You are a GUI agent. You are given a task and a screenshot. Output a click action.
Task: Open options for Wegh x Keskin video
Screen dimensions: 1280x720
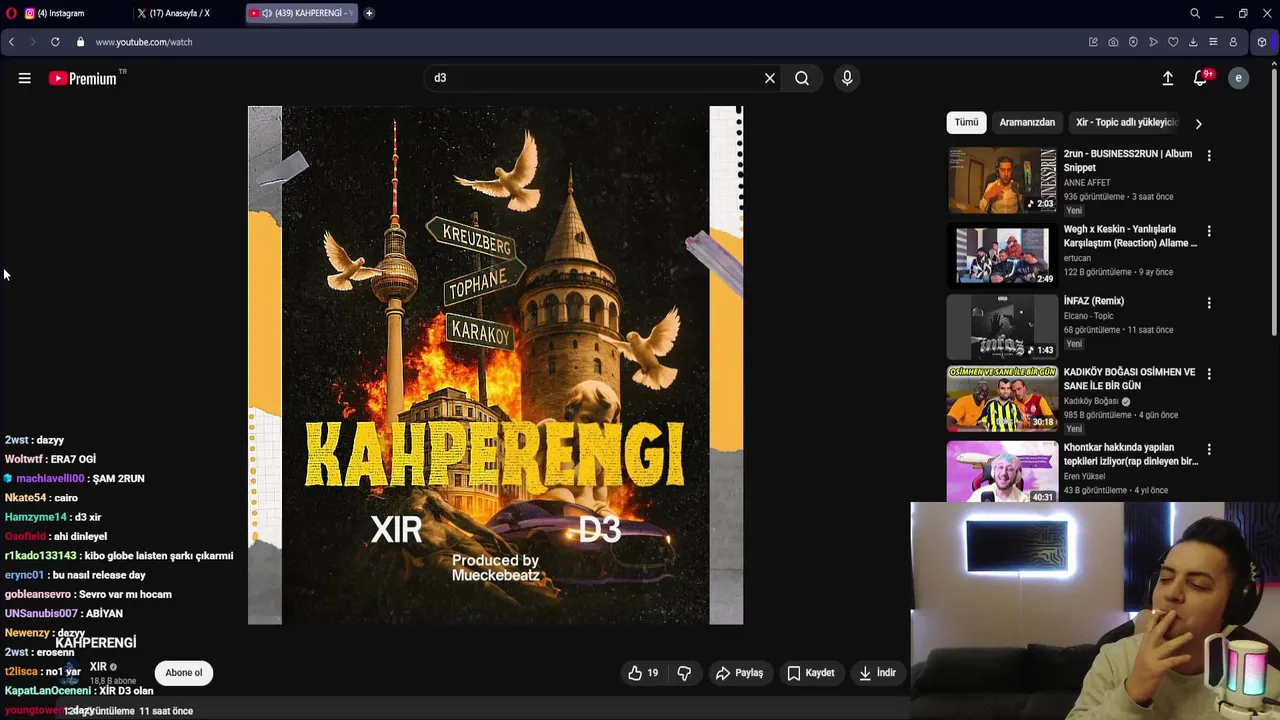tap(1209, 231)
